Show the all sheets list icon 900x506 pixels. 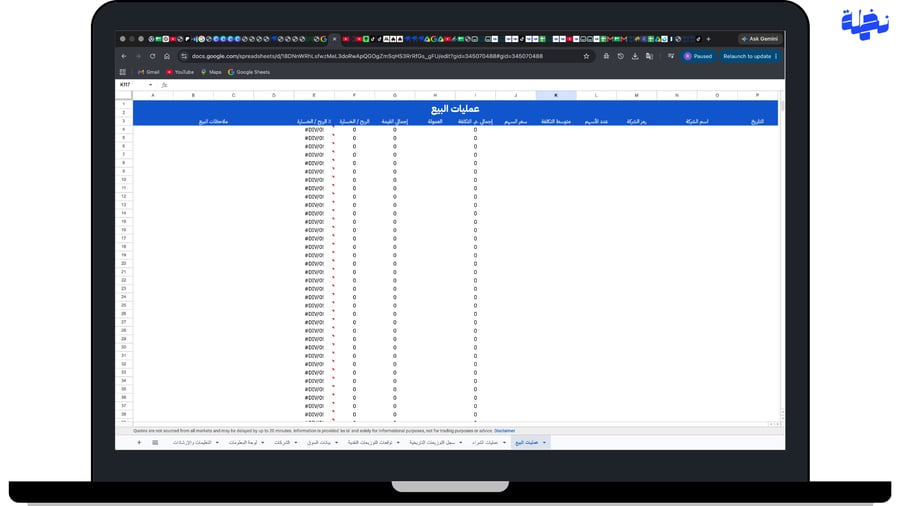click(155, 442)
